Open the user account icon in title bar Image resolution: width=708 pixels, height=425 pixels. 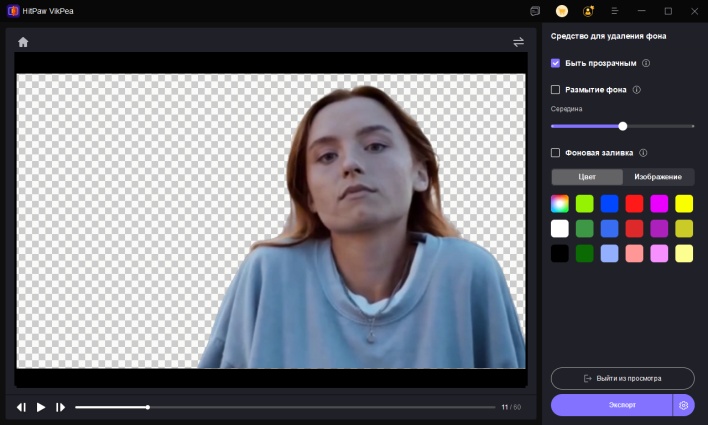(x=588, y=11)
